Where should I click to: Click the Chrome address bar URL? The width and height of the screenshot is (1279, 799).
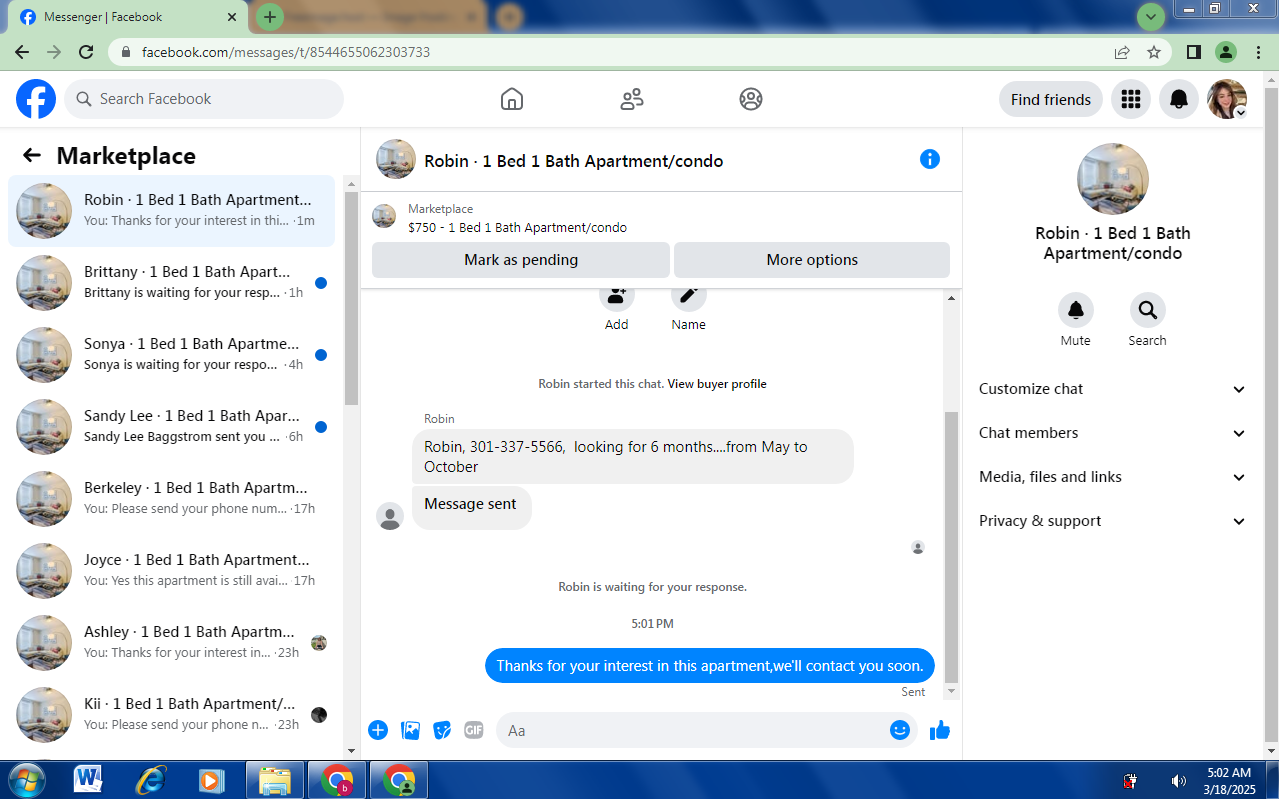[286, 52]
